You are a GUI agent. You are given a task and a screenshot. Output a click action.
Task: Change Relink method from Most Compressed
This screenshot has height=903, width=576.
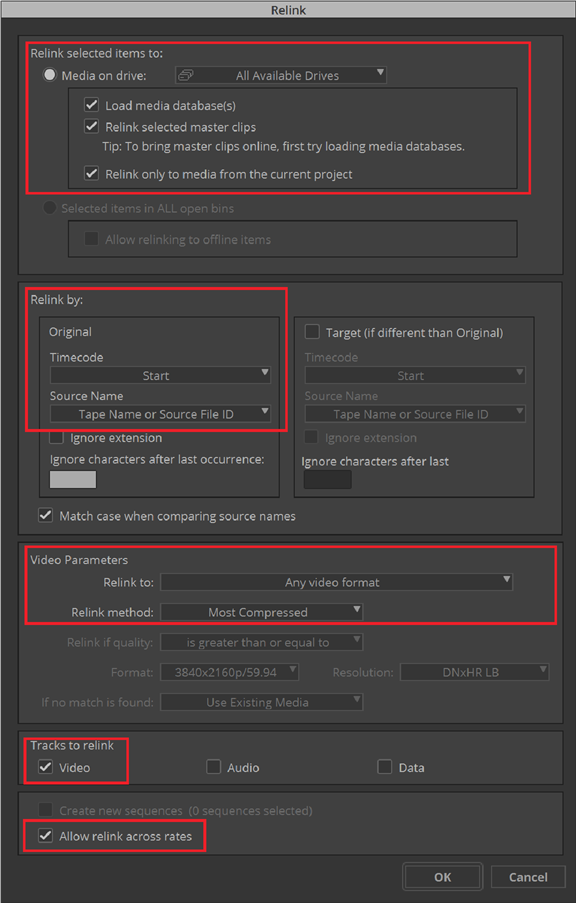coord(262,612)
